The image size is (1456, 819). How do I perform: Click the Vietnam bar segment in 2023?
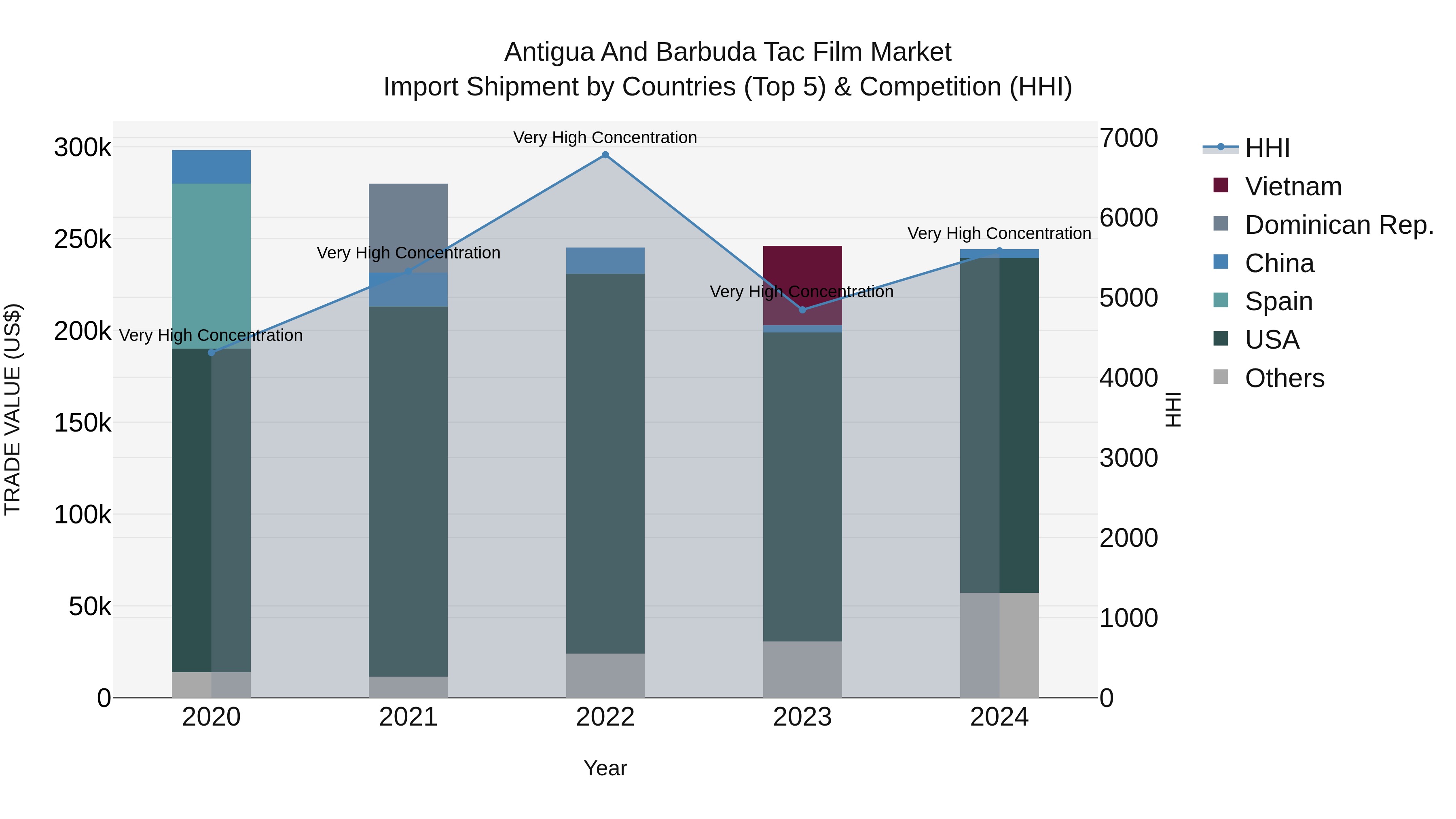point(802,286)
